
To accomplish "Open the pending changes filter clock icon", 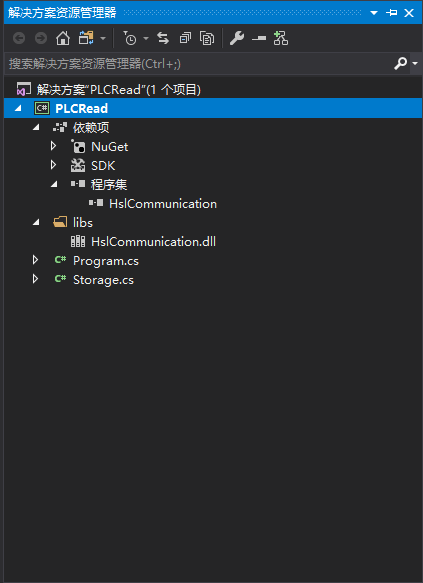I will point(130,38).
